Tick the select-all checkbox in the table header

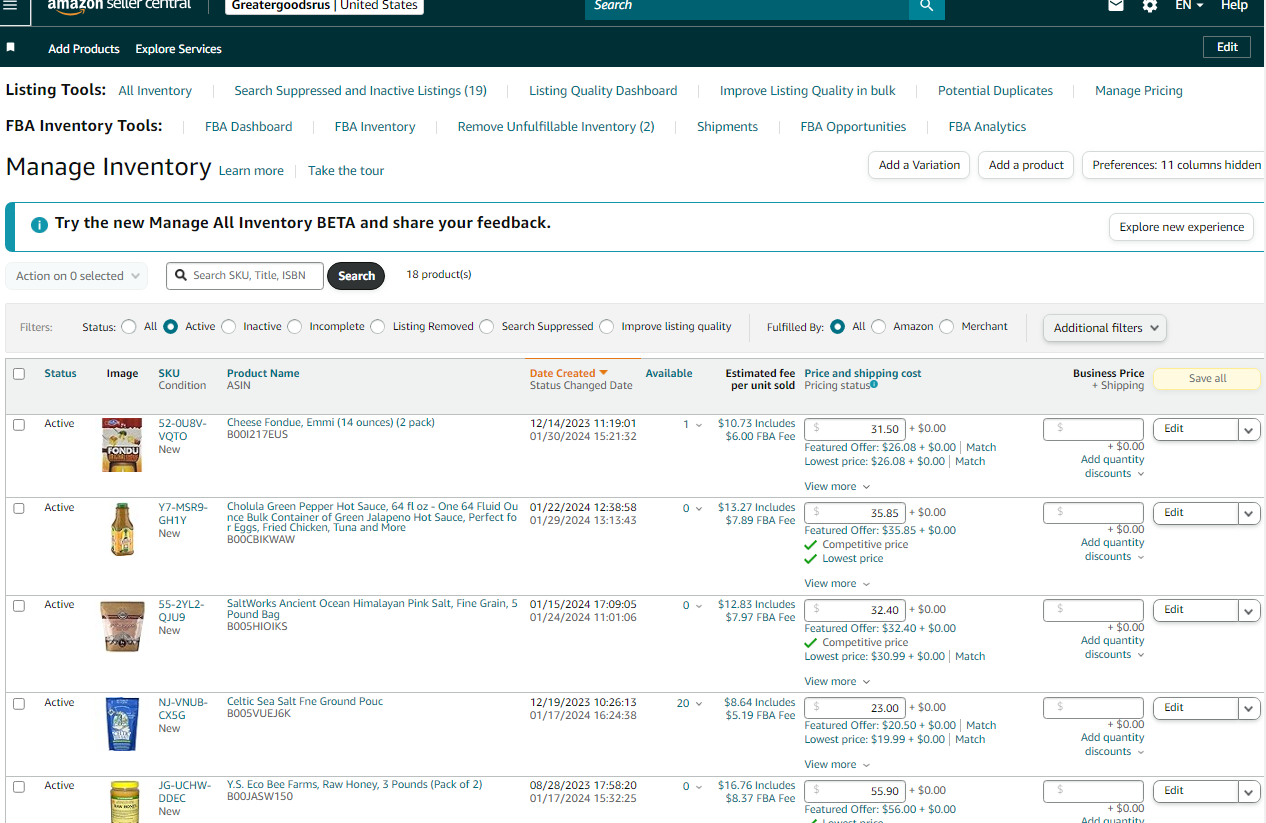19,374
